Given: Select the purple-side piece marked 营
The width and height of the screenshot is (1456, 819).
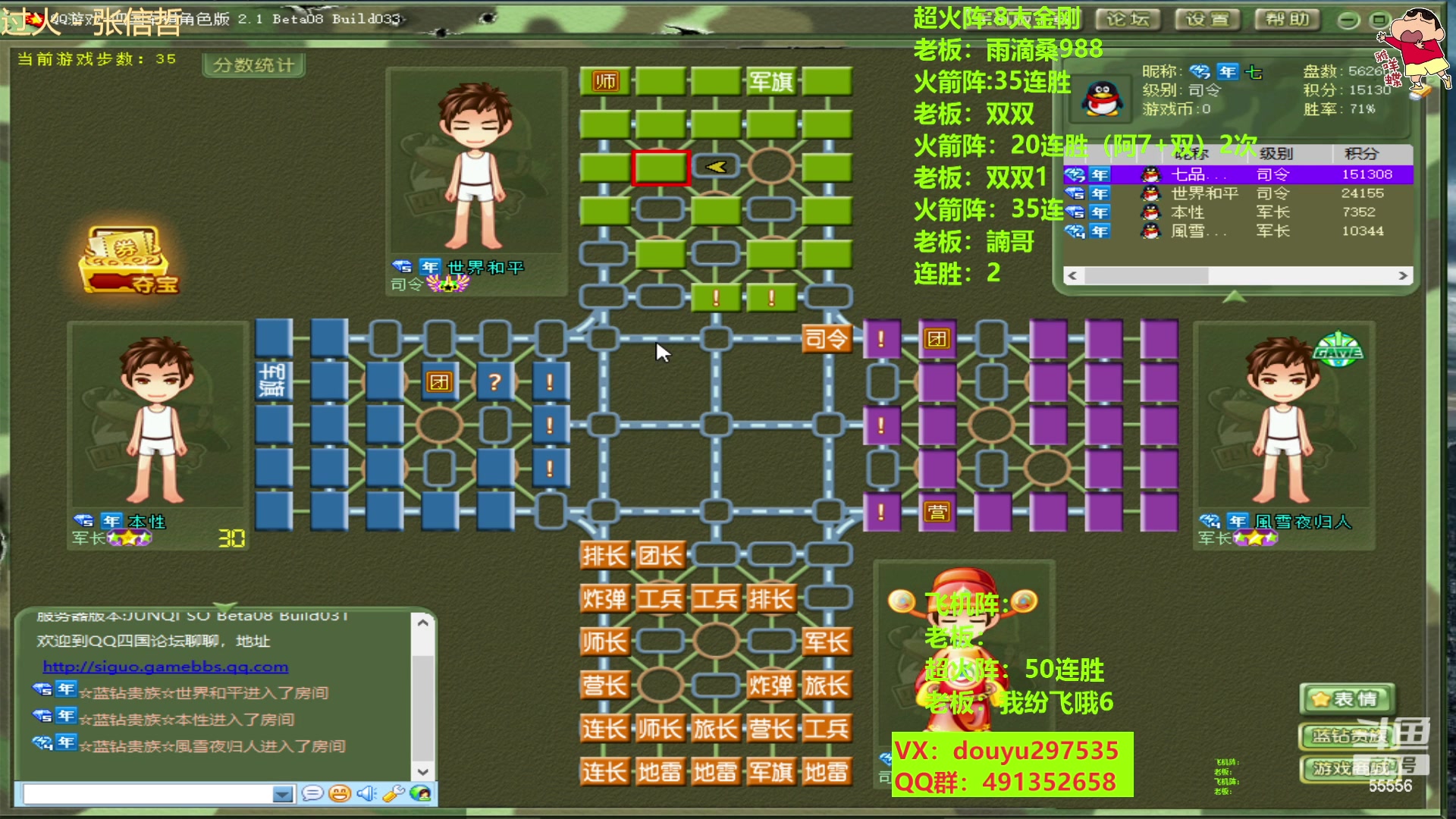Looking at the screenshot, I should (937, 512).
